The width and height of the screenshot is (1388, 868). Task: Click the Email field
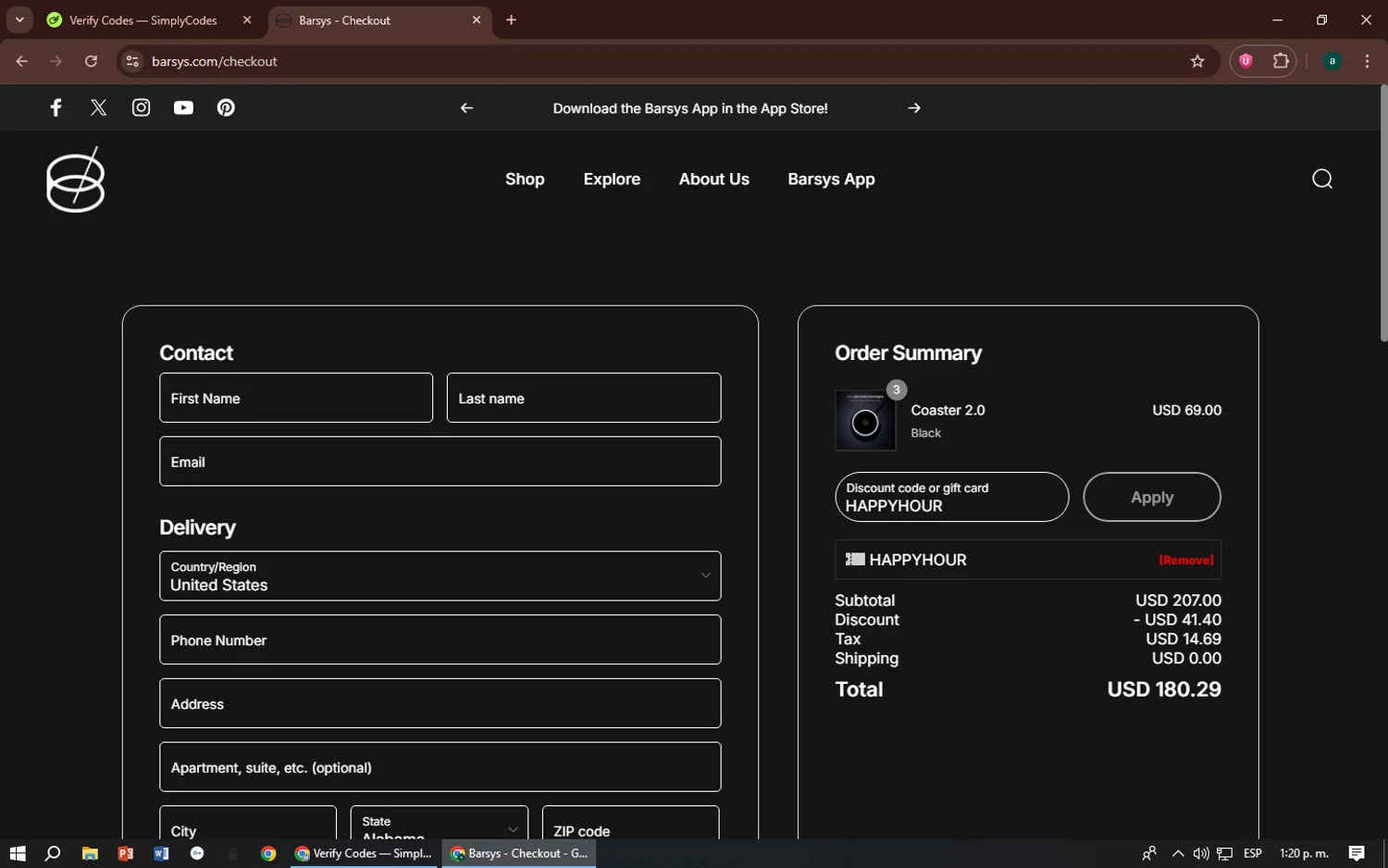[440, 462]
